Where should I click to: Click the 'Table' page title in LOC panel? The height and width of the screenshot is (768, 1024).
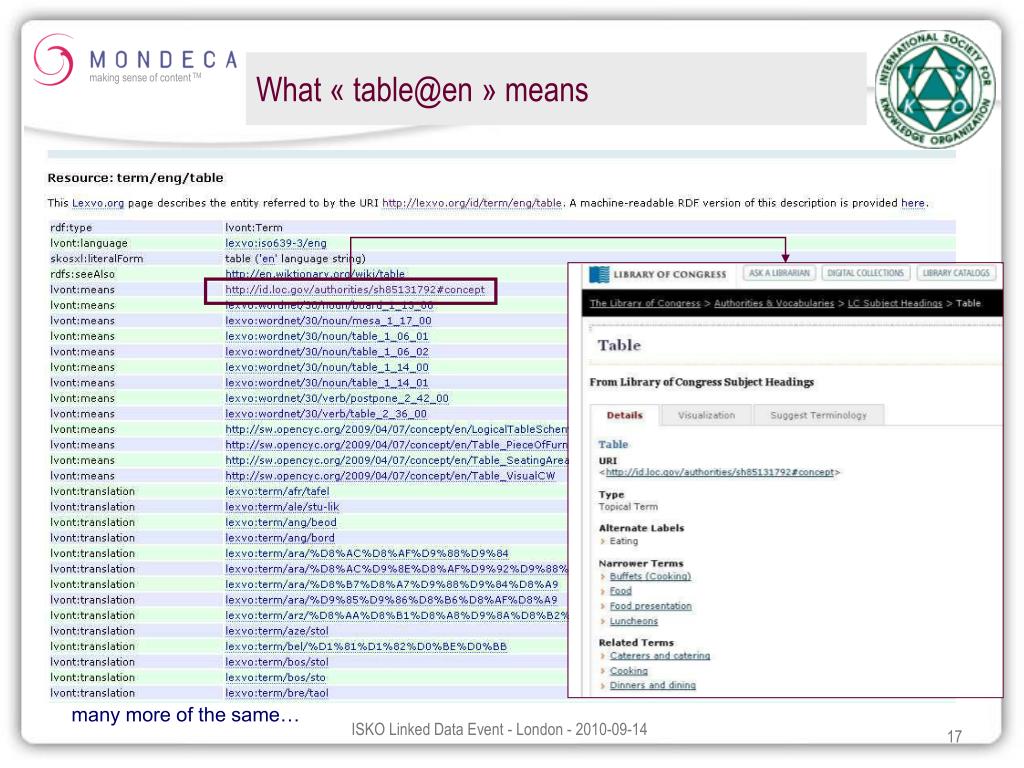619,345
